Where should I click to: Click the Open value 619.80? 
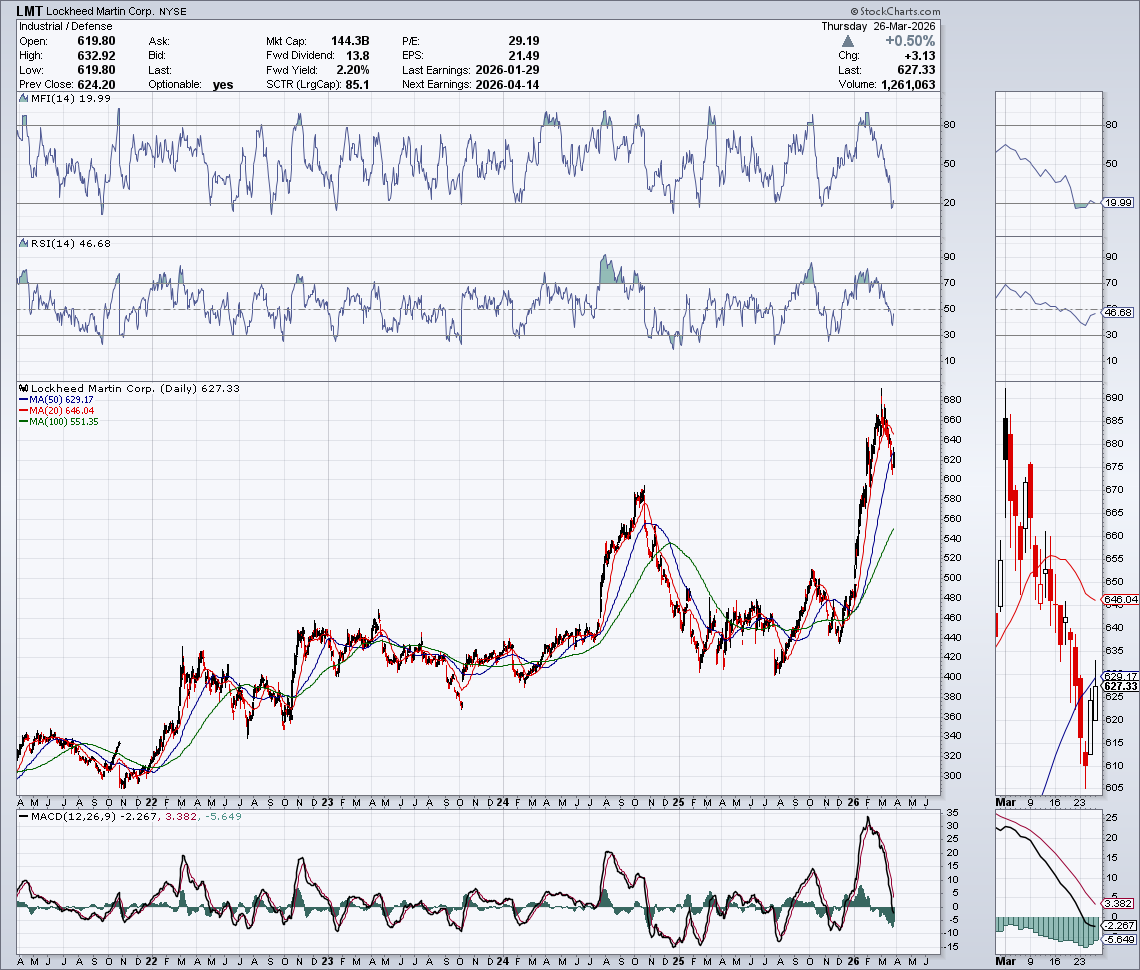(97, 41)
